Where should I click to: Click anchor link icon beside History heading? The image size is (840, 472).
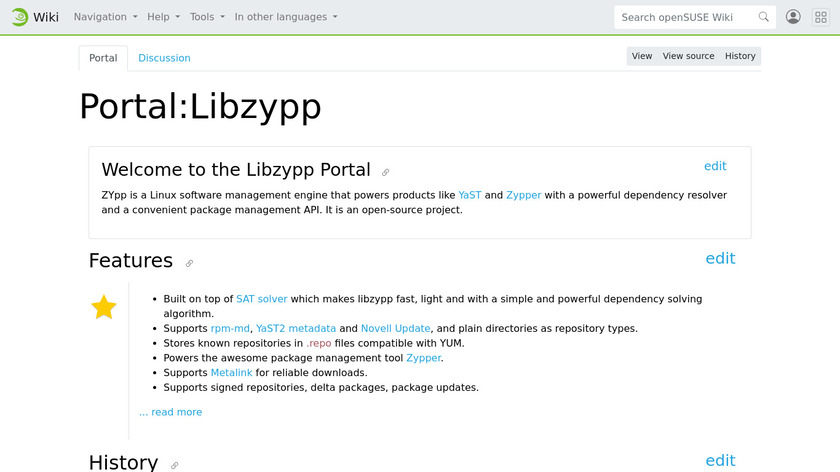(x=174, y=465)
